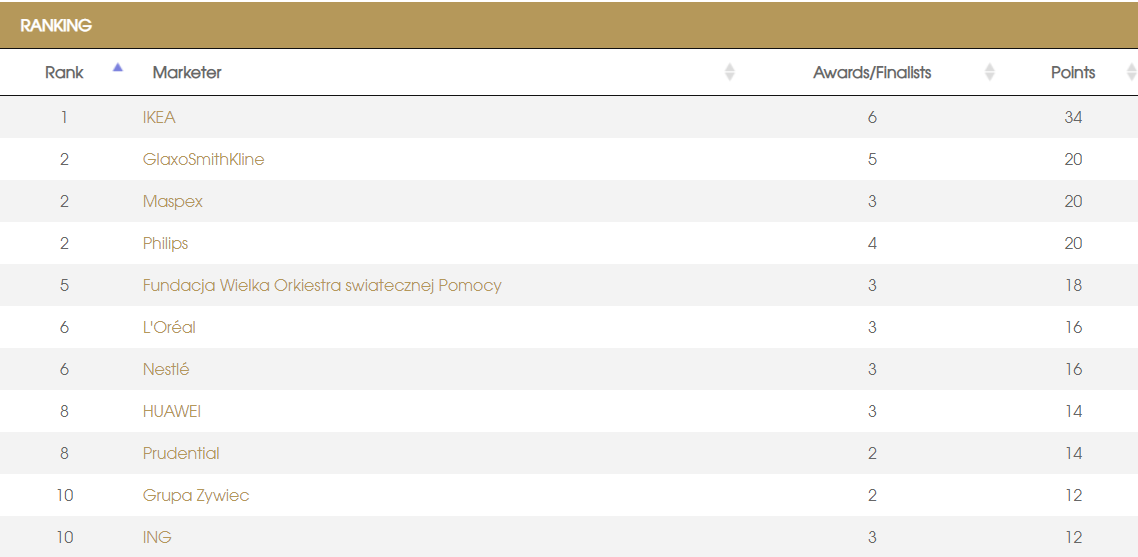Click the Marketer column sort arrows
The height and width of the screenshot is (557, 1138).
[x=729, y=72]
